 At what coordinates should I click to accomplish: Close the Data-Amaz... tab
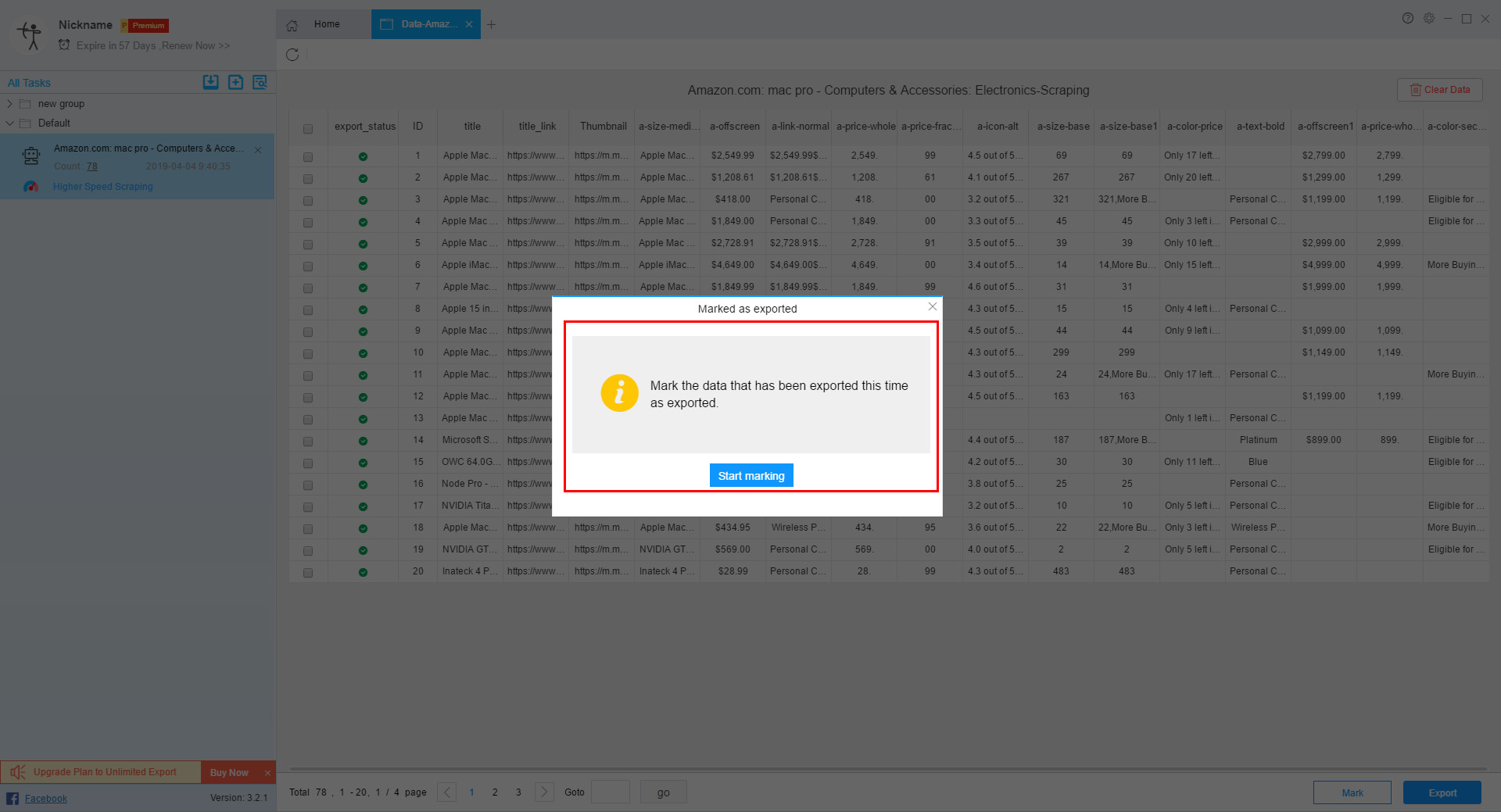pyautogui.click(x=469, y=24)
